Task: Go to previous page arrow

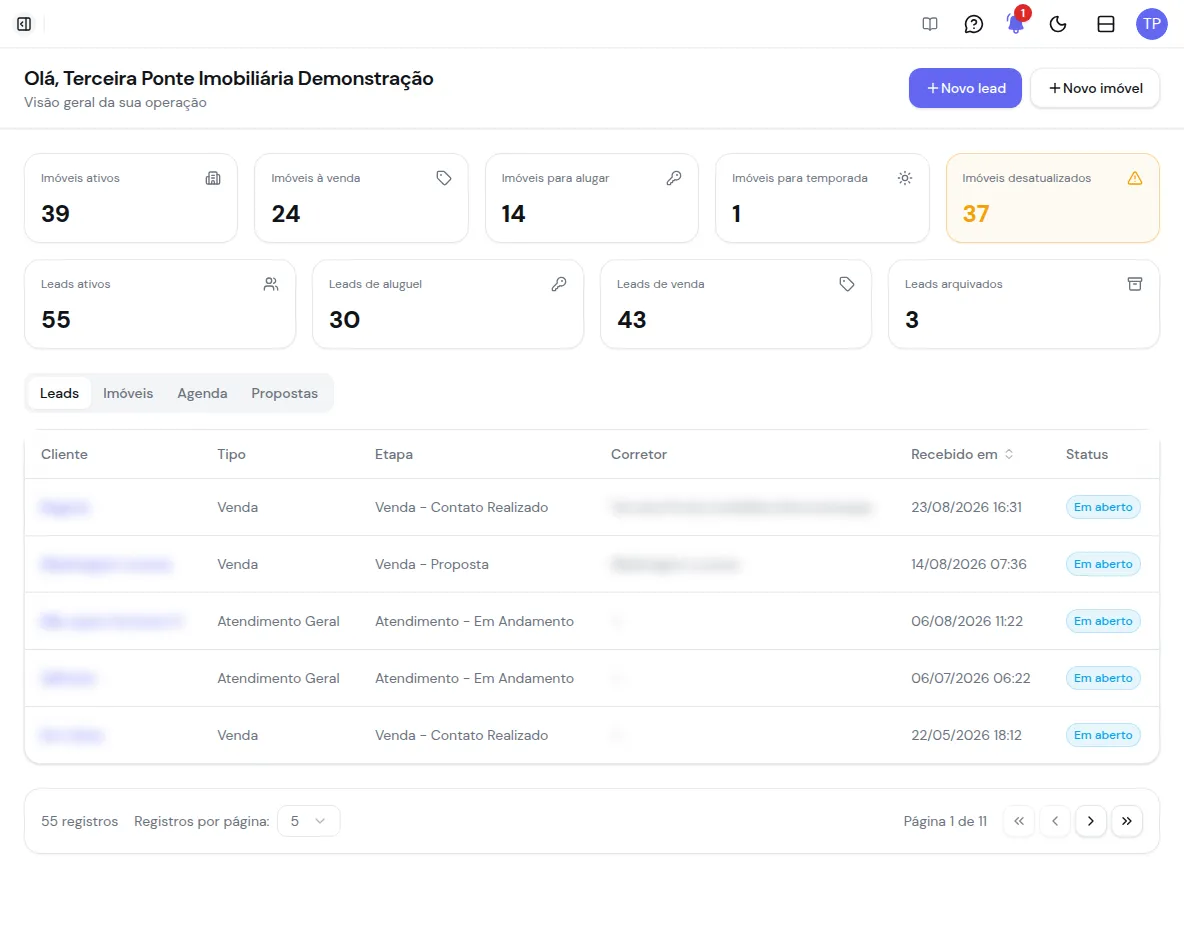Action: 1055,821
